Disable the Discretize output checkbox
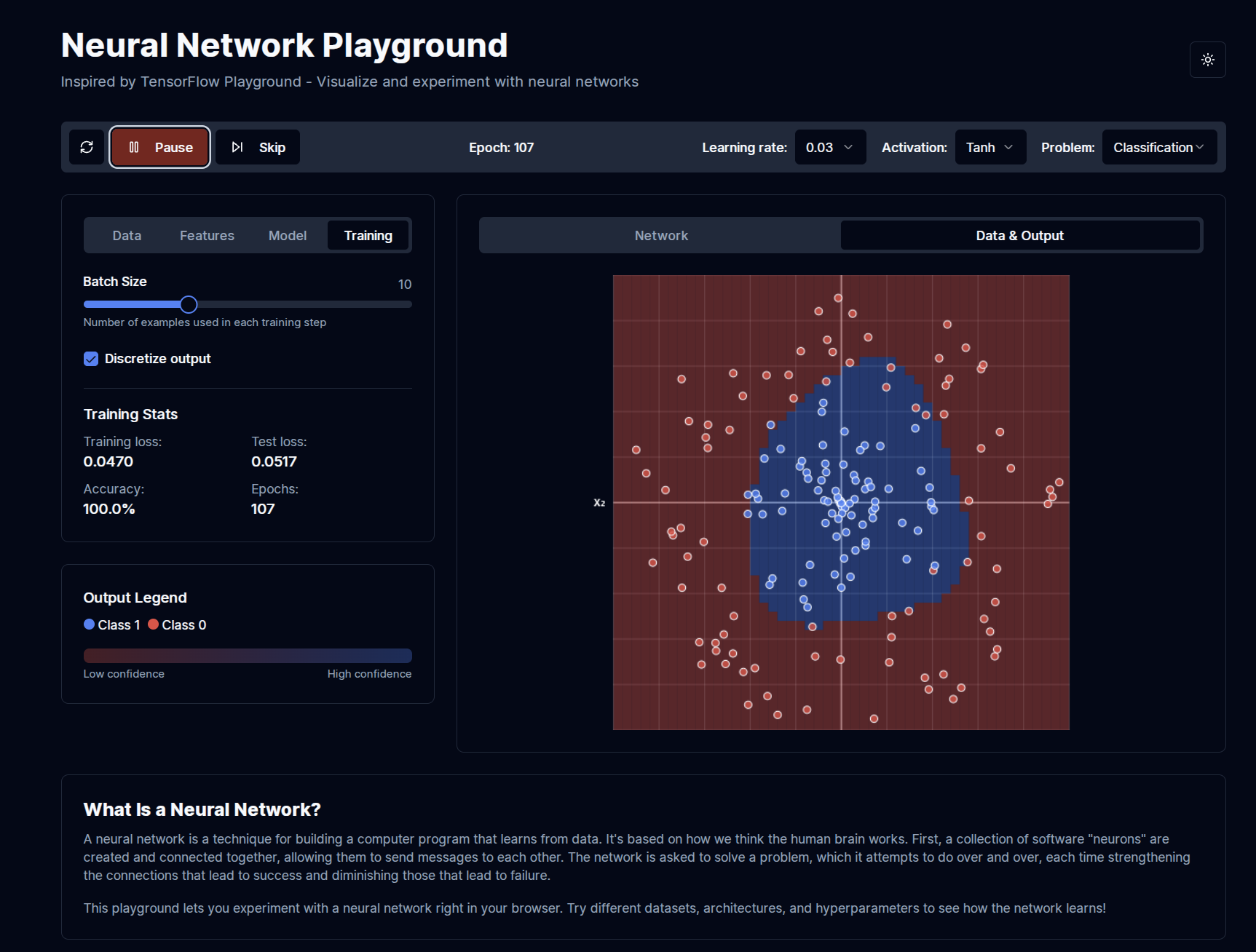 [90, 358]
